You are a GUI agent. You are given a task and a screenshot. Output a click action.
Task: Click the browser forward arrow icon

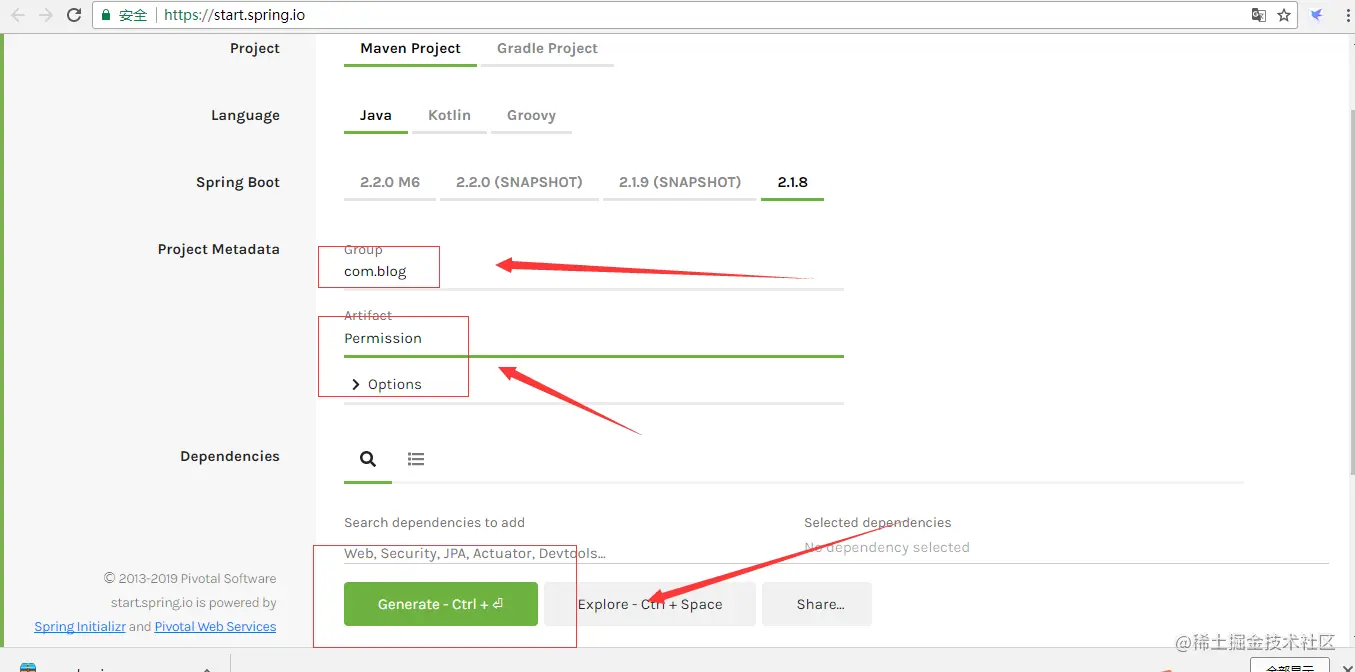(46, 15)
